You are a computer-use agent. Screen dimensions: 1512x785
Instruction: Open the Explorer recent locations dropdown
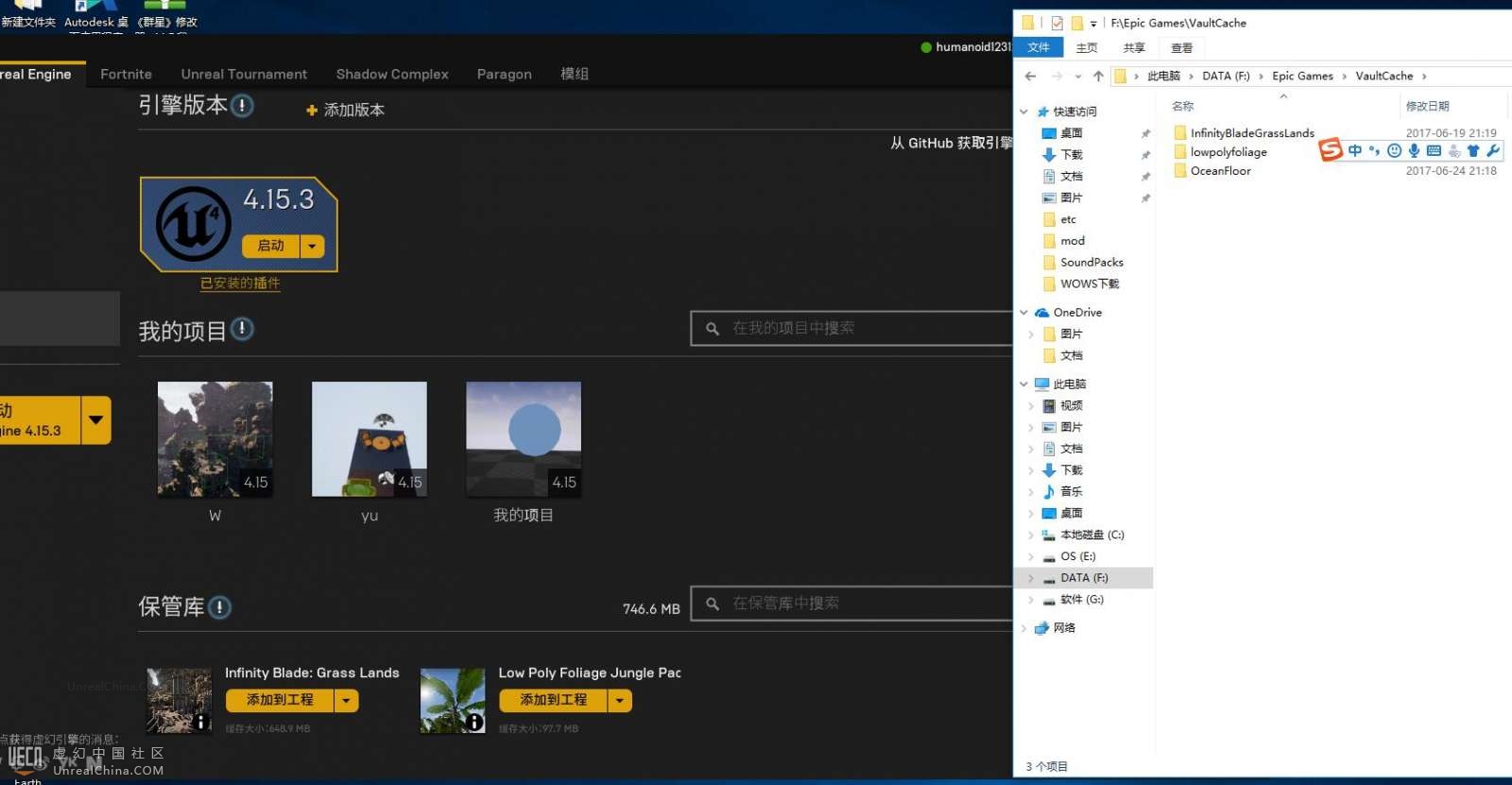(1077, 77)
